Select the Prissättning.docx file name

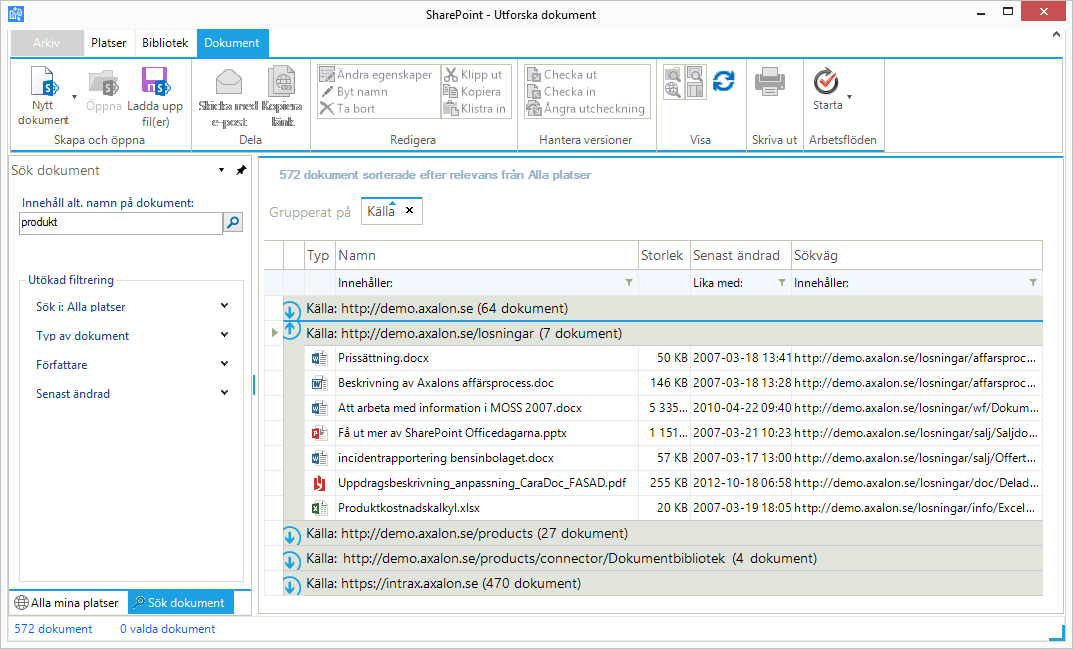pyautogui.click(x=383, y=358)
